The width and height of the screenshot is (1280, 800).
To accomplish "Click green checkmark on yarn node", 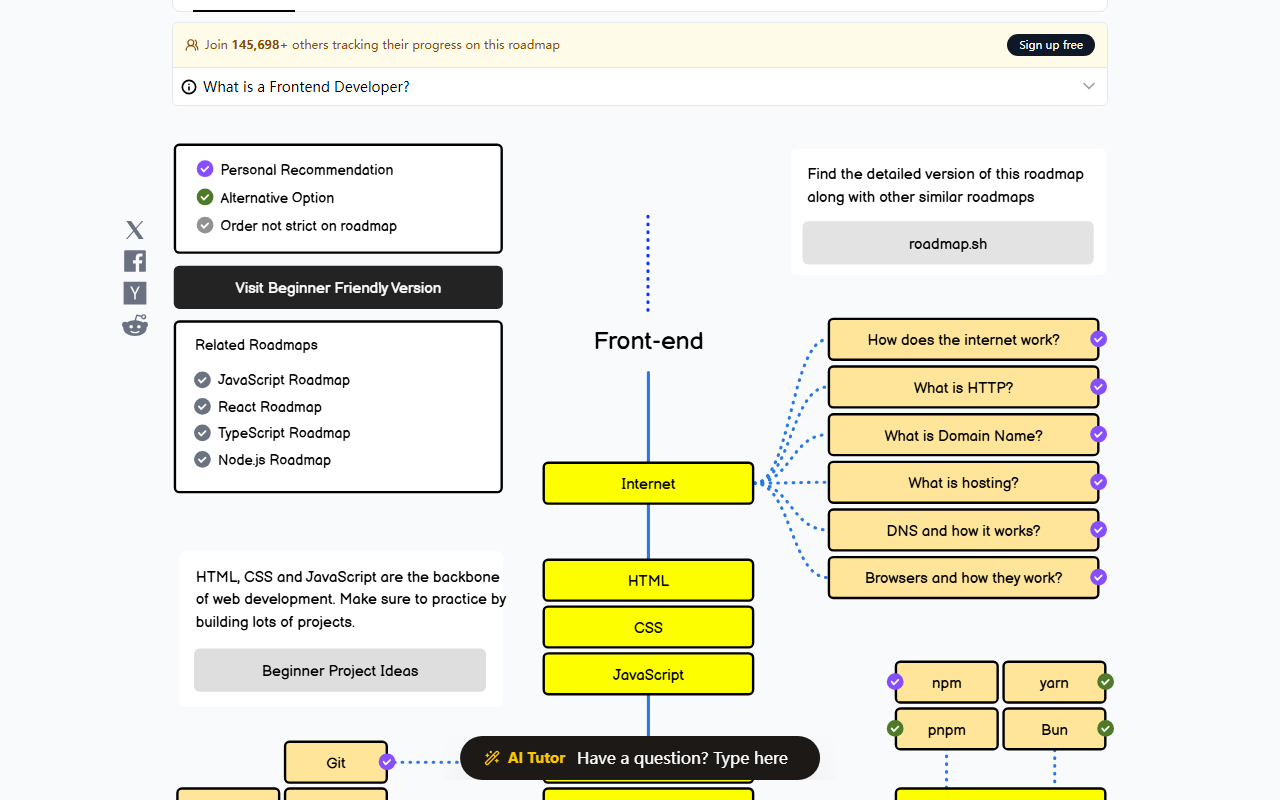I will [1105, 682].
